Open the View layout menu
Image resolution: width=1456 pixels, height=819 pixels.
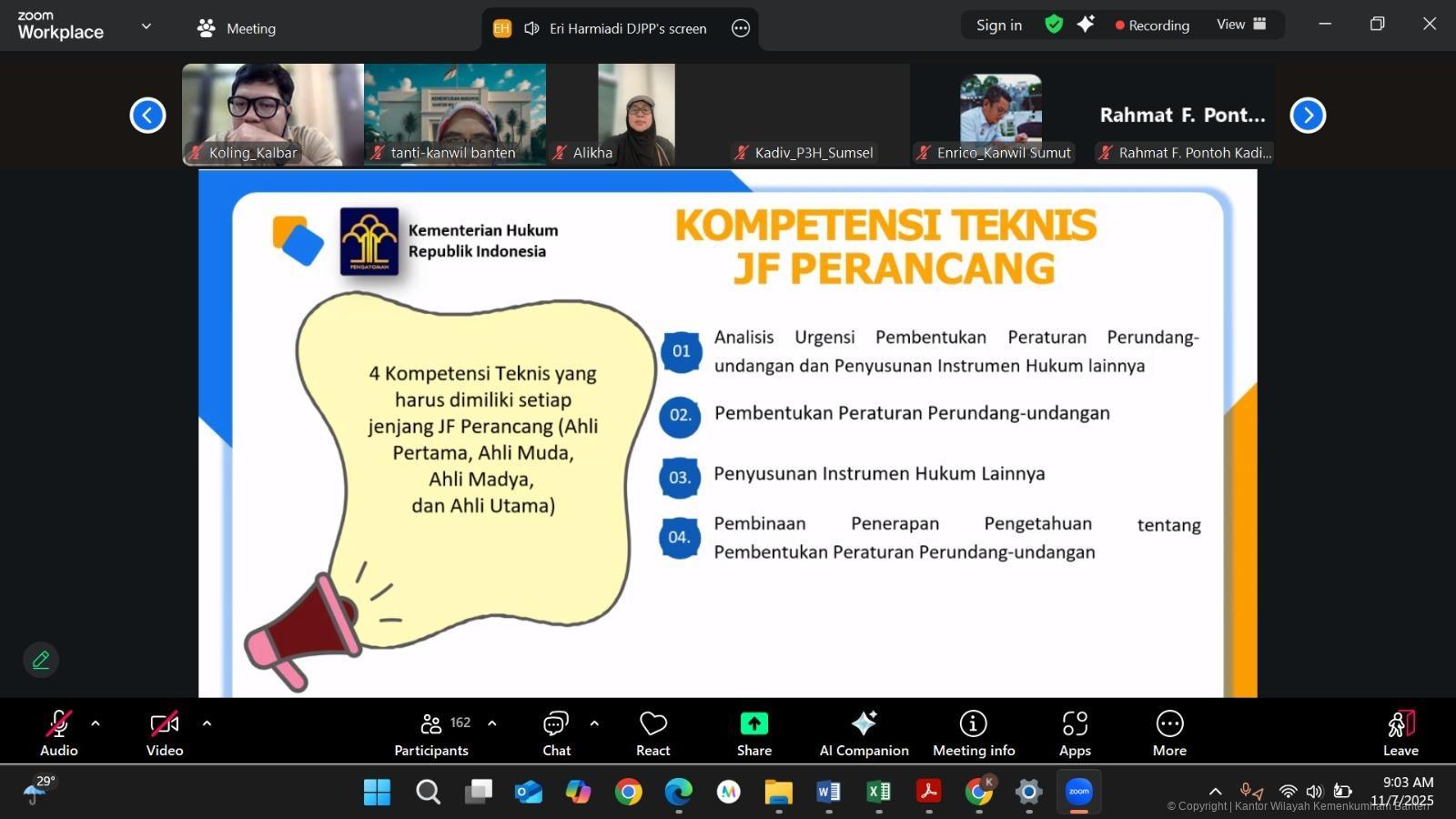coord(1241,25)
